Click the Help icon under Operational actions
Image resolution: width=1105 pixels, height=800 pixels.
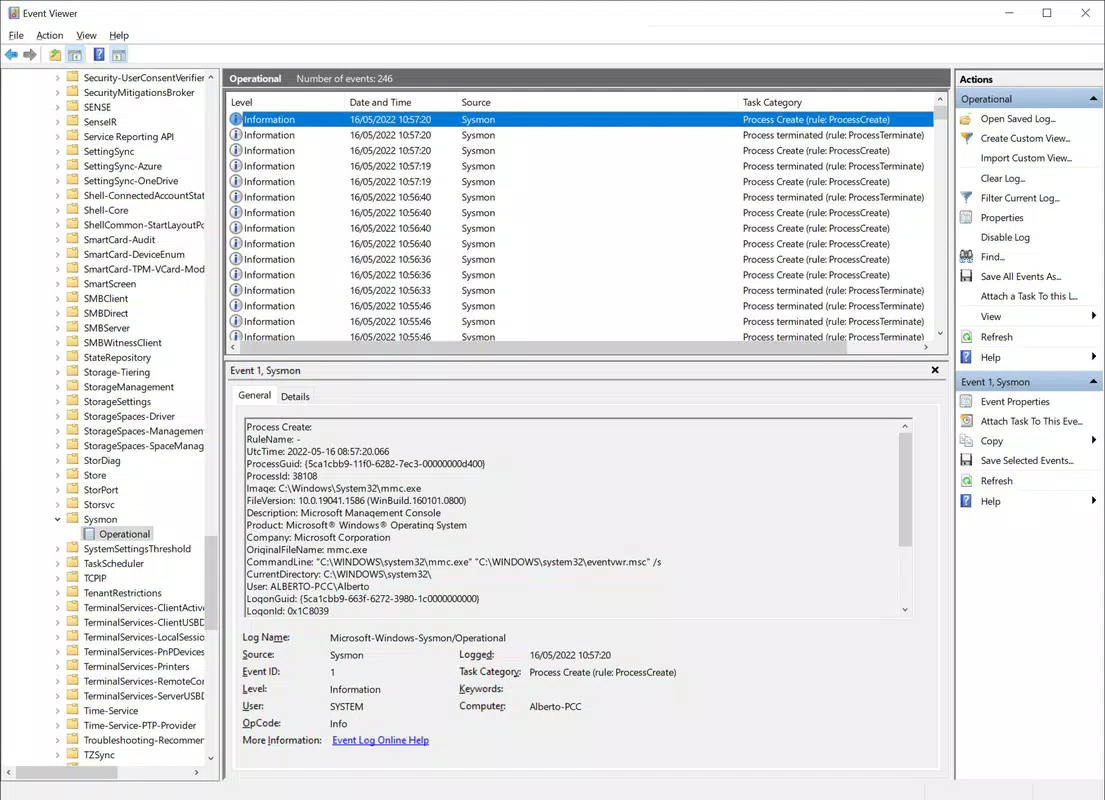(966, 357)
